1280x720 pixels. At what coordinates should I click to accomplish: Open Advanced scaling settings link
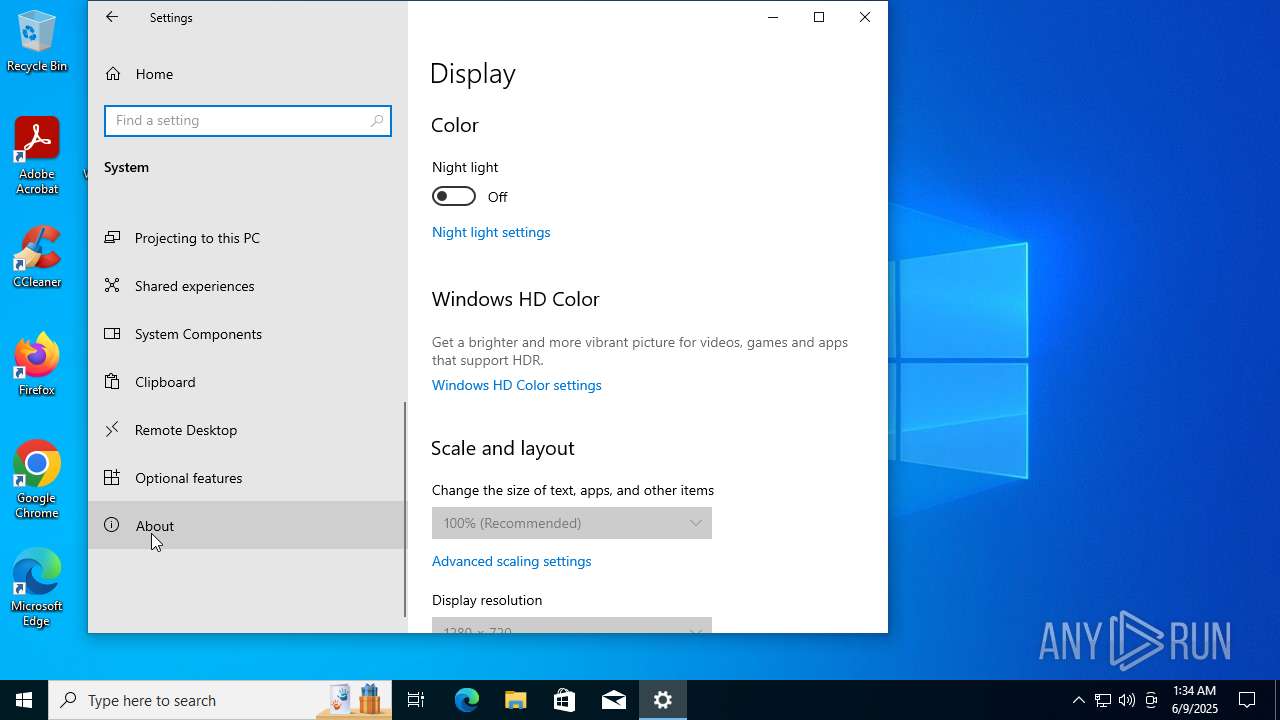click(x=511, y=561)
